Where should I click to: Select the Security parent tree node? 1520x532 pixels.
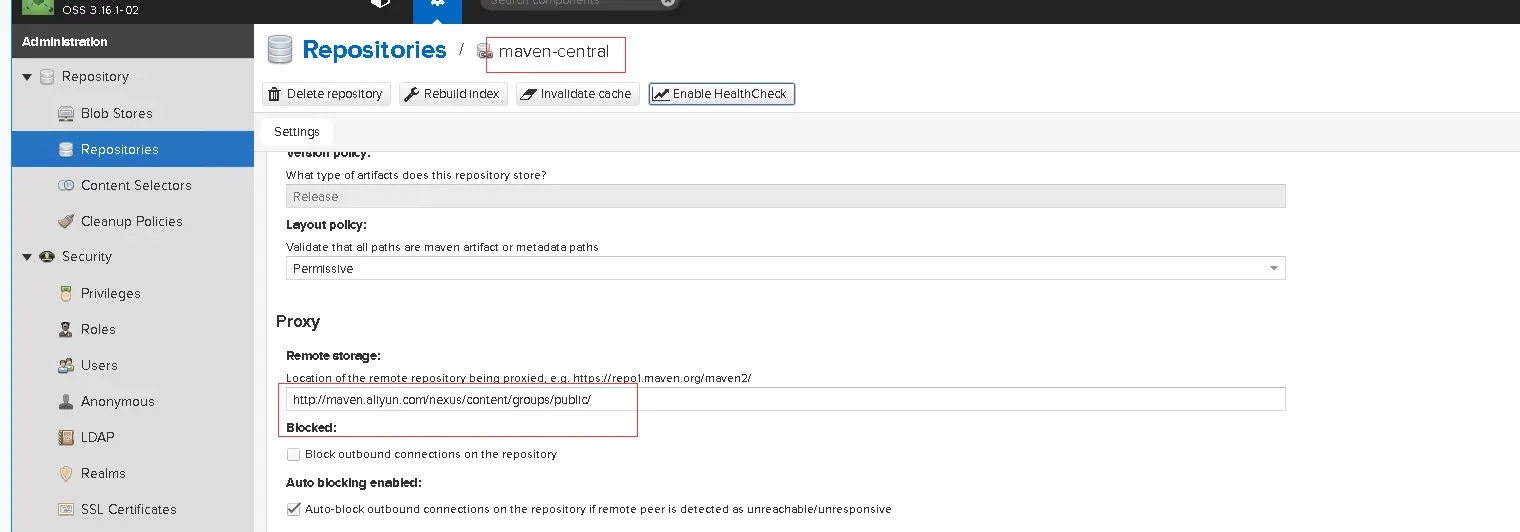[x=87, y=257]
